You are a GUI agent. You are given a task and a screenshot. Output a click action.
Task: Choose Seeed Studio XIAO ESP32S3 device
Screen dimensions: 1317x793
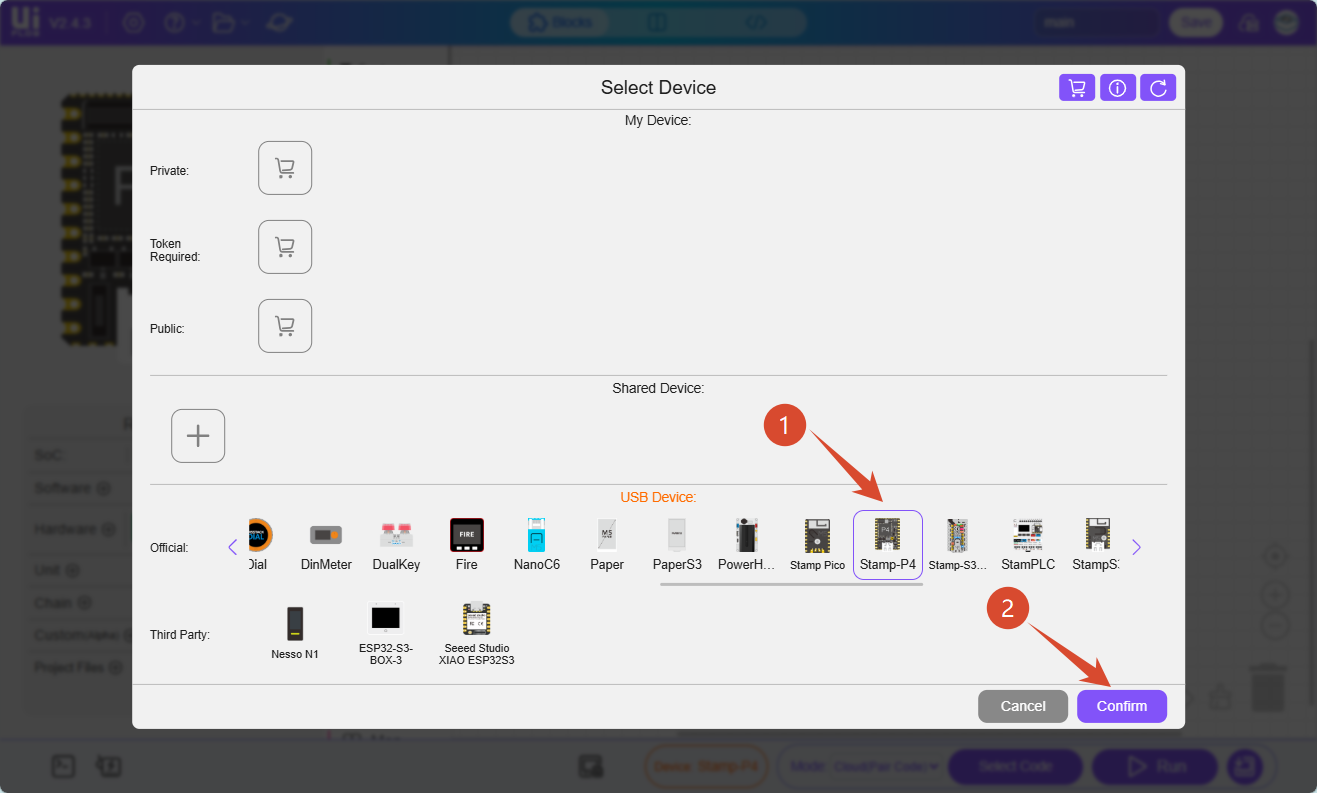click(476, 632)
